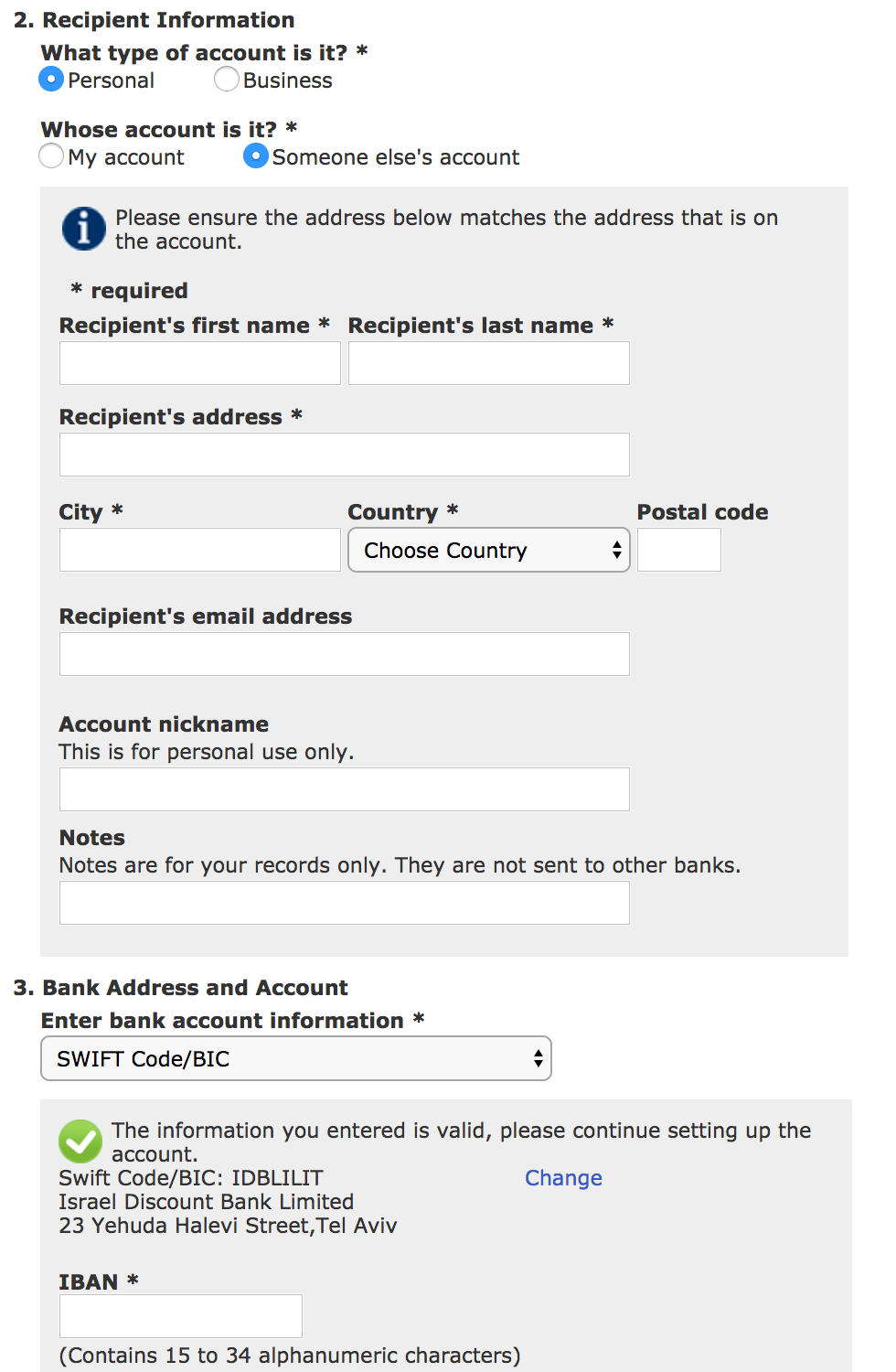Open the Choose Country dropdown
The image size is (896, 1372).
pos(489,550)
